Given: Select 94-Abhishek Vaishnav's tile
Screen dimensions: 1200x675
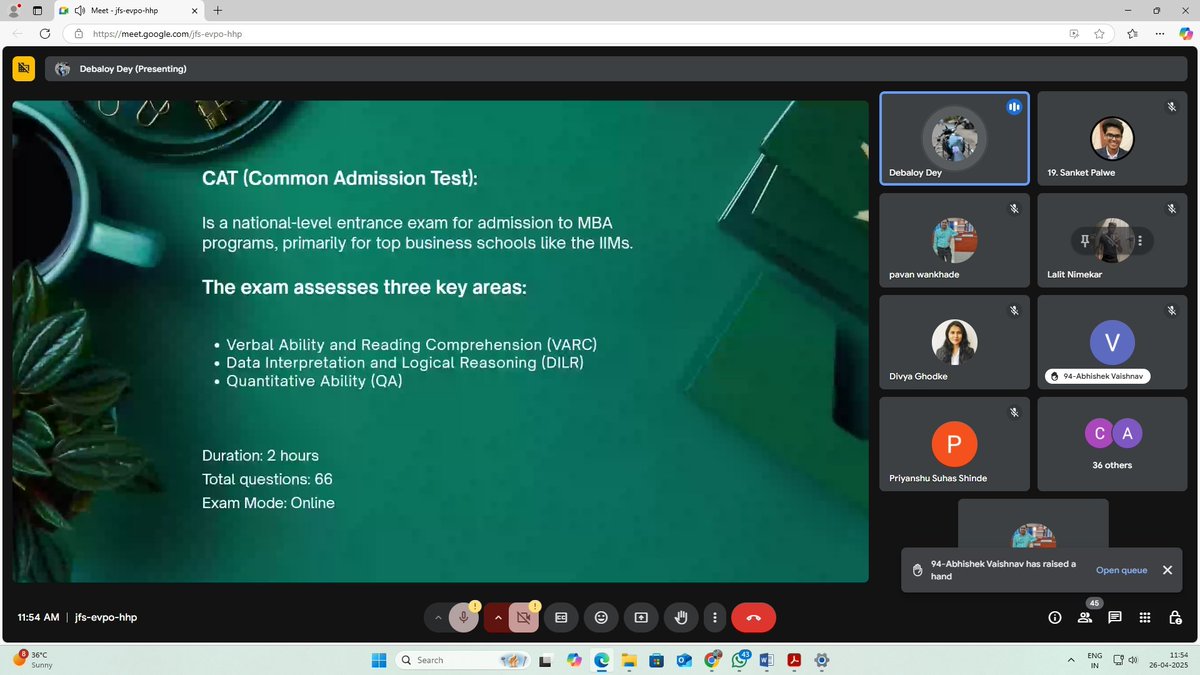Looking at the screenshot, I should pyautogui.click(x=1112, y=342).
